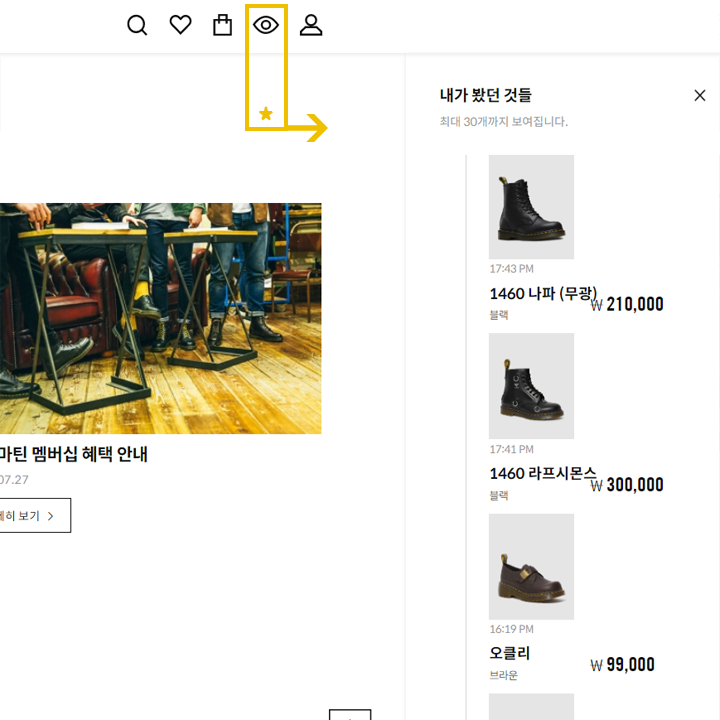720x720 pixels.
Task: Open the search magnifier icon
Action: pos(137,25)
